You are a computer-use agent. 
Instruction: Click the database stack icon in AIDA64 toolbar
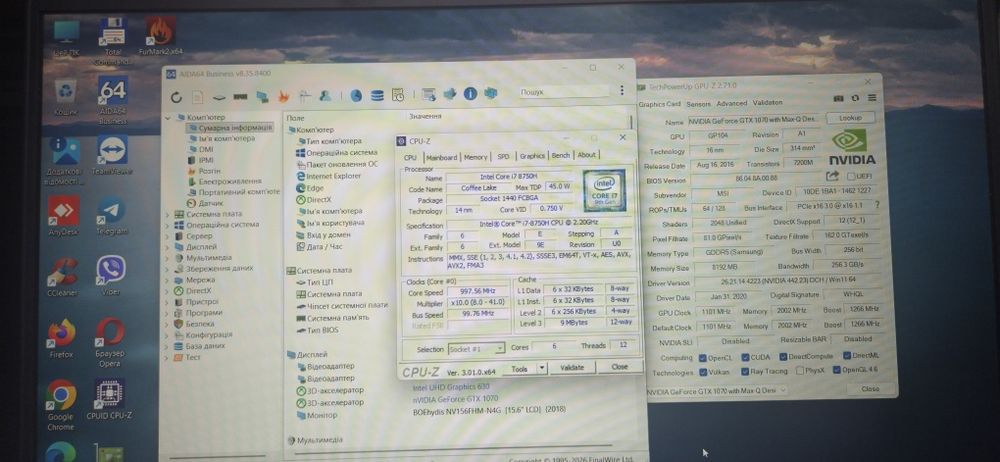click(377, 96)
